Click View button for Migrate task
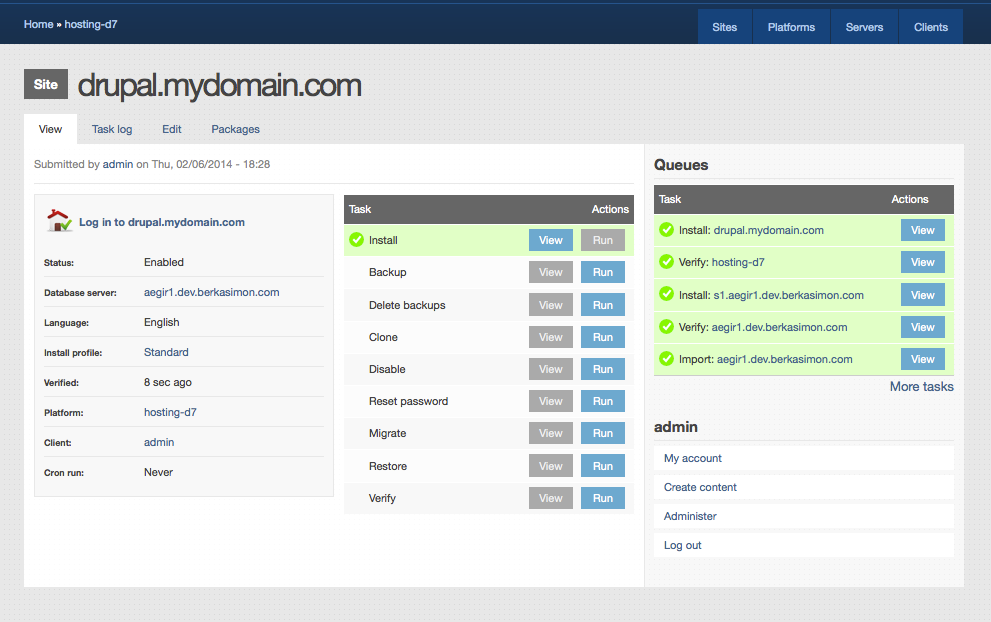This screenshot has width=991, height=622. tap(550, 433)
